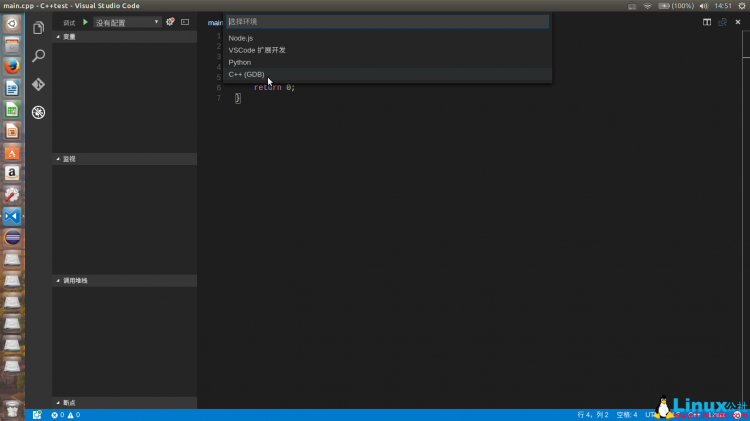Collapse the 断点 (Breakpoints) section

(x=124, y=403)
